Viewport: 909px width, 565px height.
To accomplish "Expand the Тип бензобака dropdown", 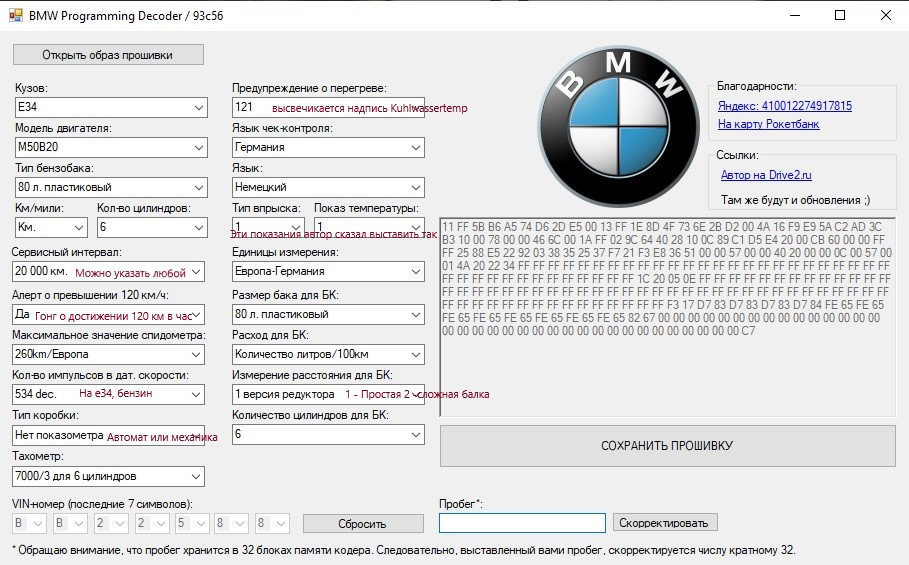I will pyautogui.click(x=111, y=187).
